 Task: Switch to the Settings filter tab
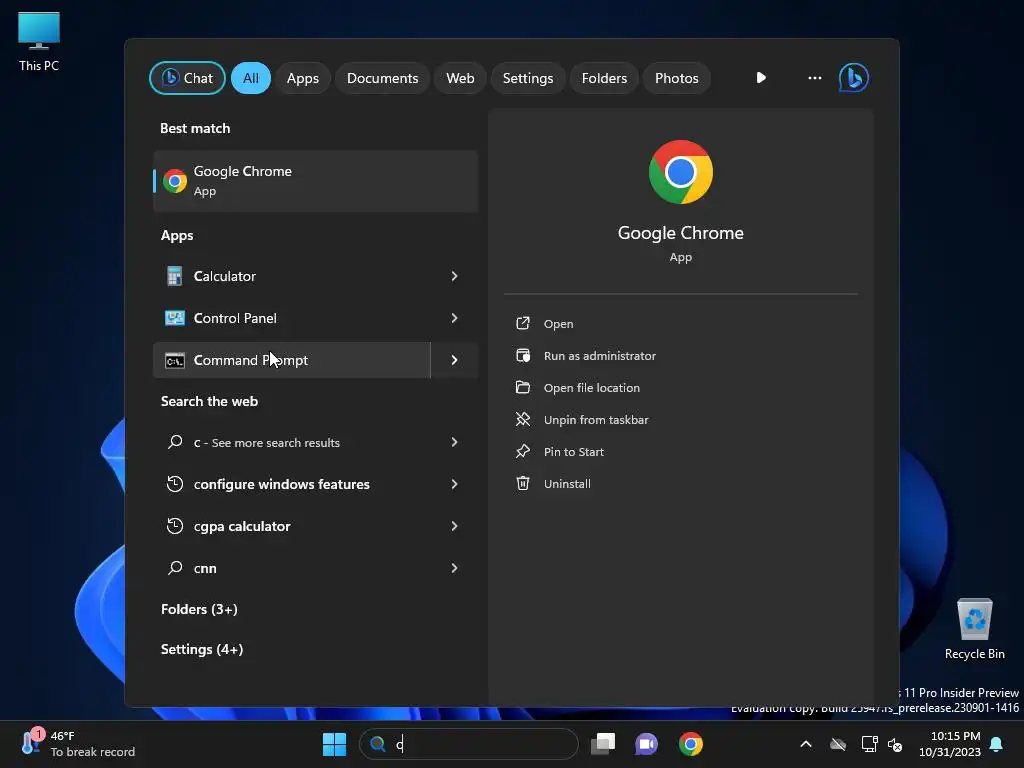click(x=528, y=78)
